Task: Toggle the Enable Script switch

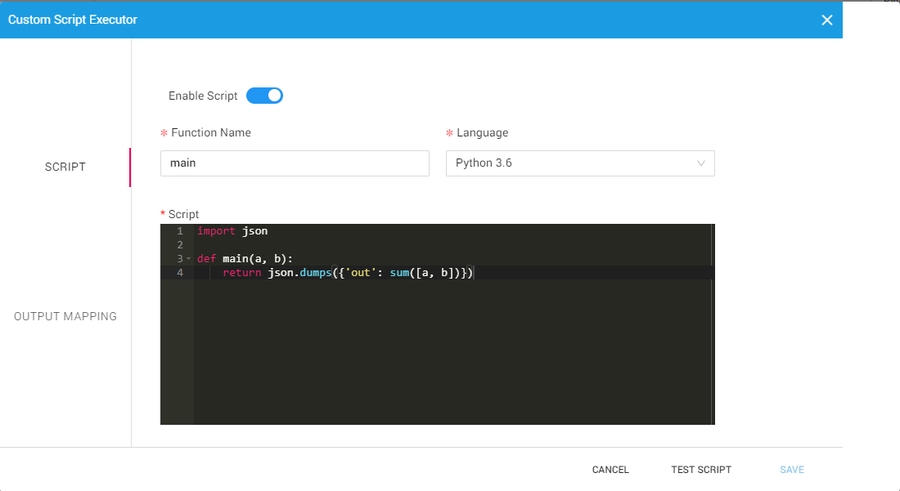Action: [x=265, y=96]
